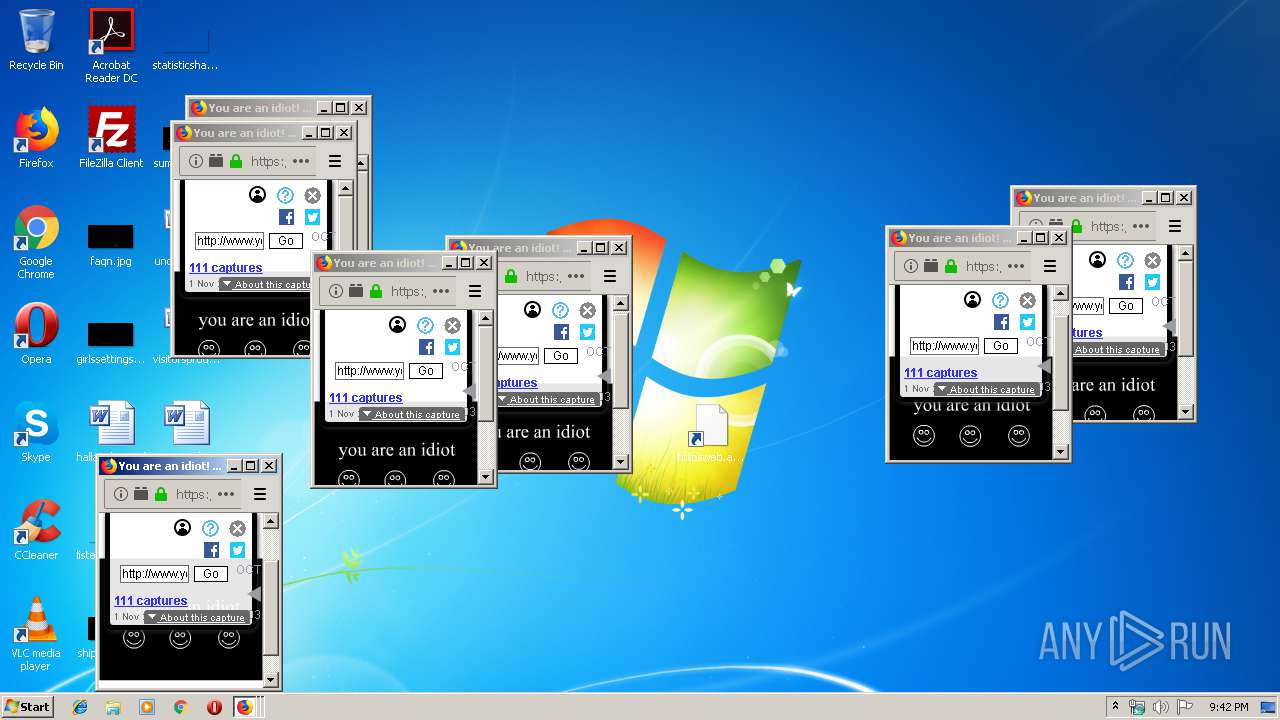Click green padlock in popup beside FileZilla icon
The image size is (1280, 720).
(236, 161)
